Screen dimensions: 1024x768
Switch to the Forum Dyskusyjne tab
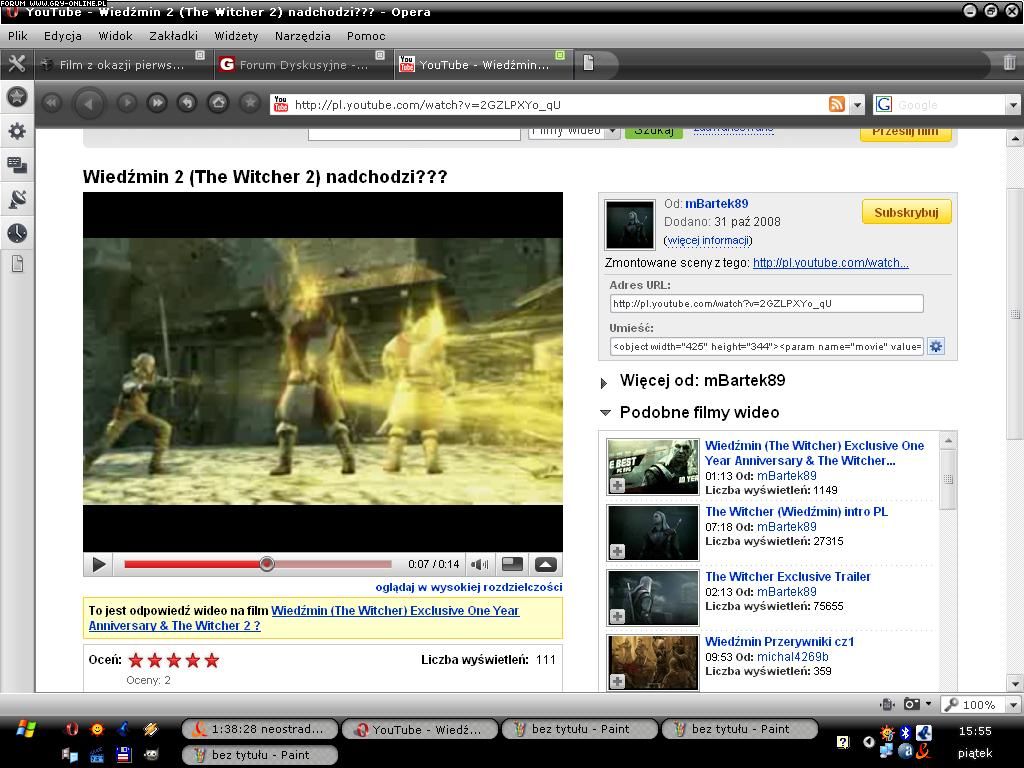[302, 64]
